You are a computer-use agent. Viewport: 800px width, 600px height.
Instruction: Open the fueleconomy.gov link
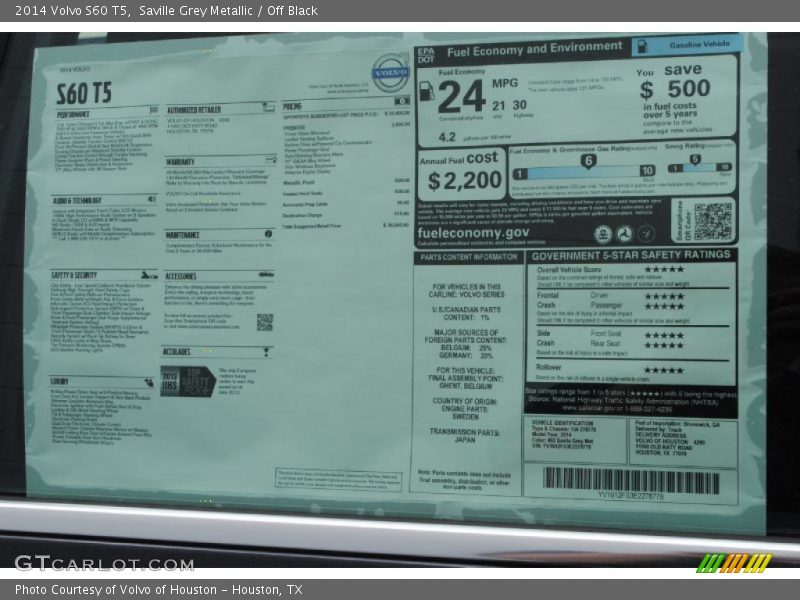(473, 233)
